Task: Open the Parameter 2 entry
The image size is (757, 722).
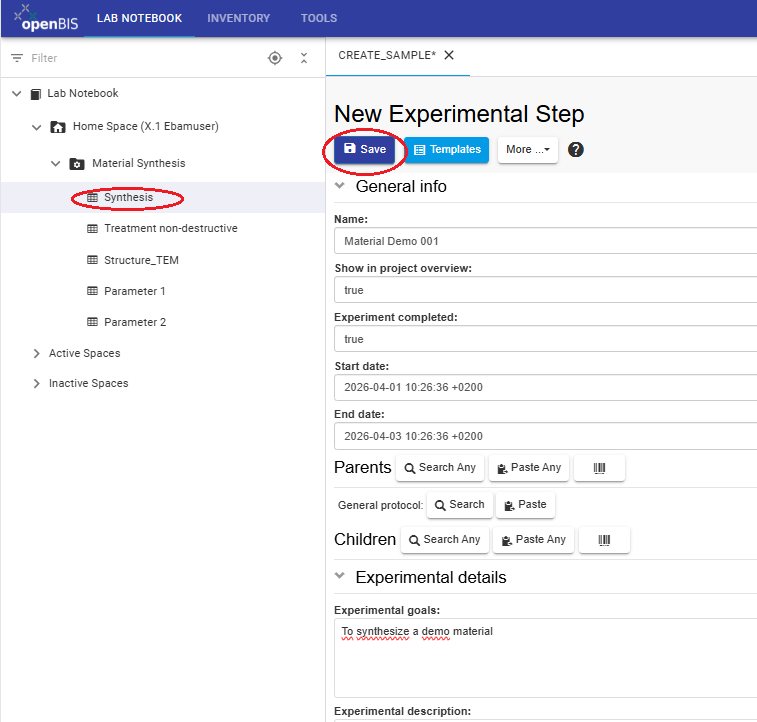Action: coord(135,322)
